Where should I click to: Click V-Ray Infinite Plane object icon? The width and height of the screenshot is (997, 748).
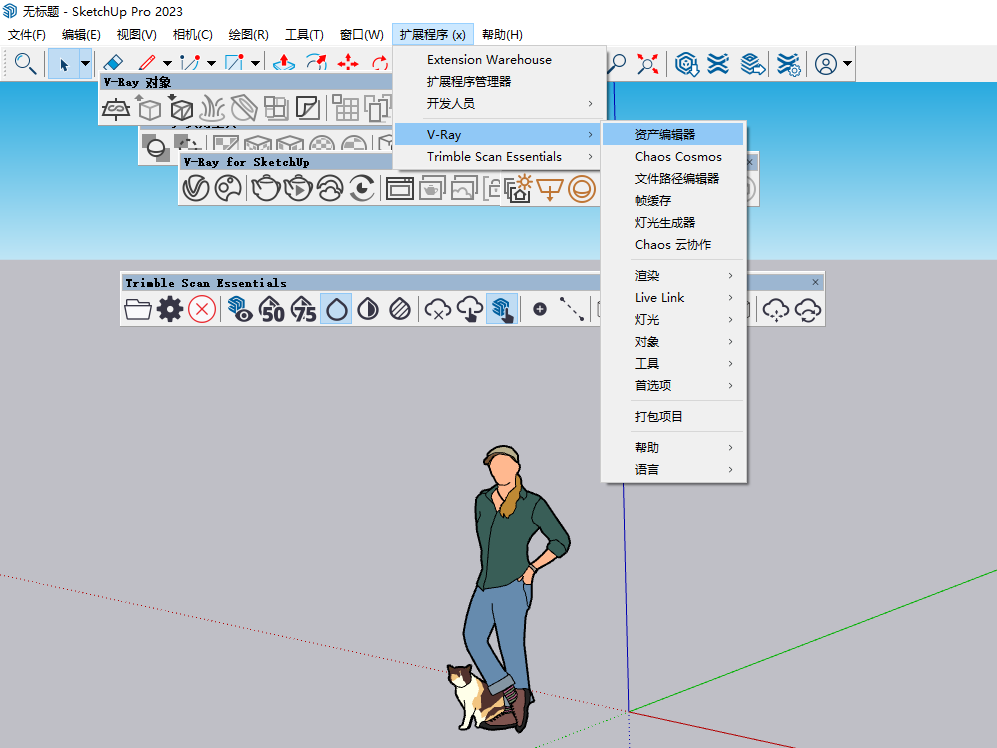(x=116, y=109)
